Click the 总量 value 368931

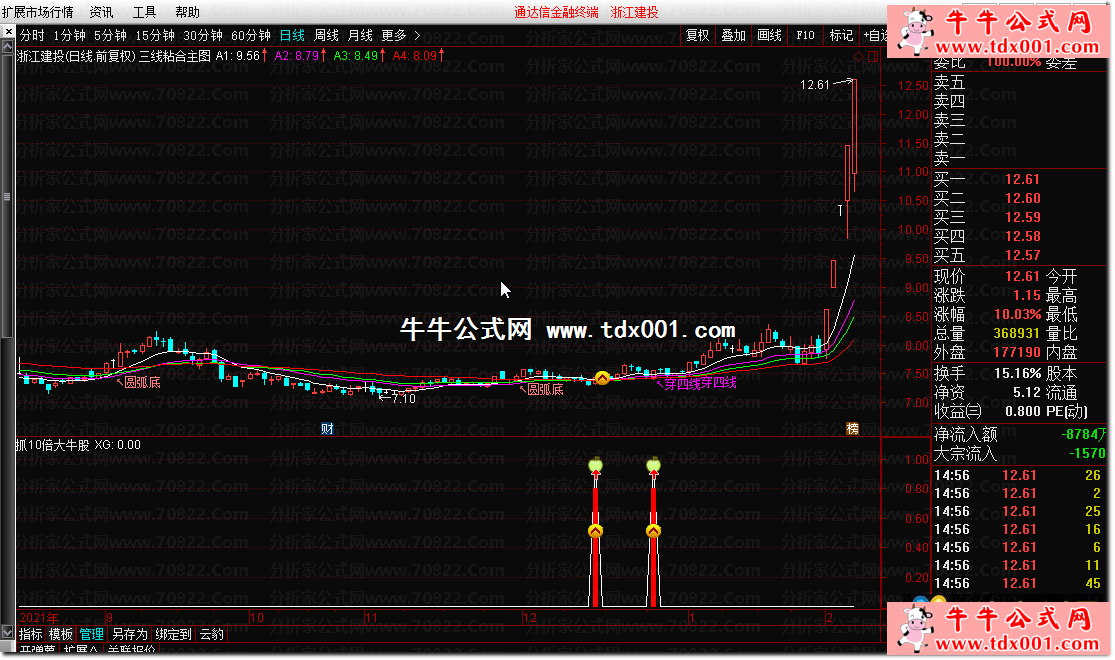tap(1017, 334)
